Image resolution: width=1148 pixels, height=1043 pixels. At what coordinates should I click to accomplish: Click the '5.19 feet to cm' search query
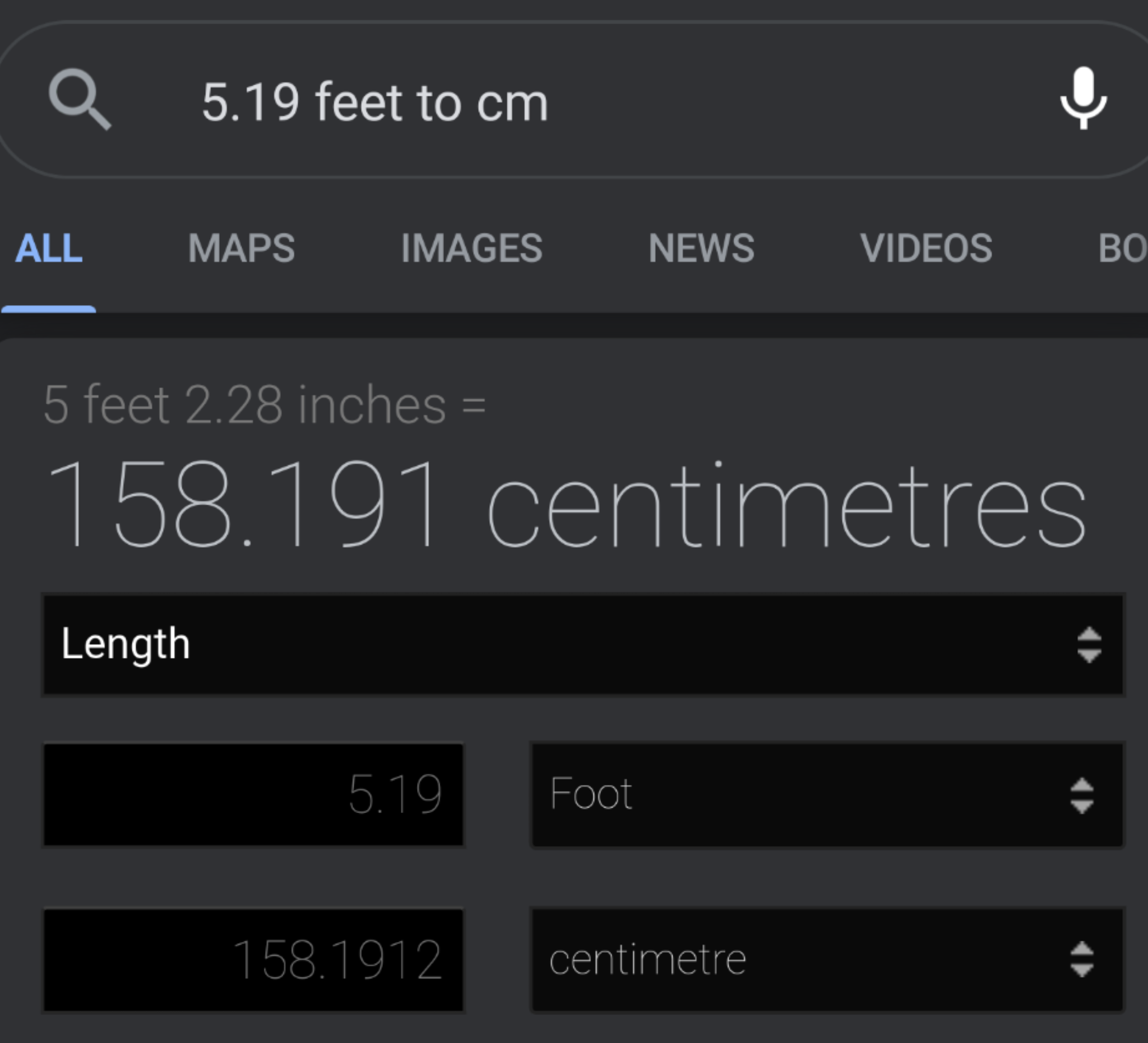click(x=374, y=103)
